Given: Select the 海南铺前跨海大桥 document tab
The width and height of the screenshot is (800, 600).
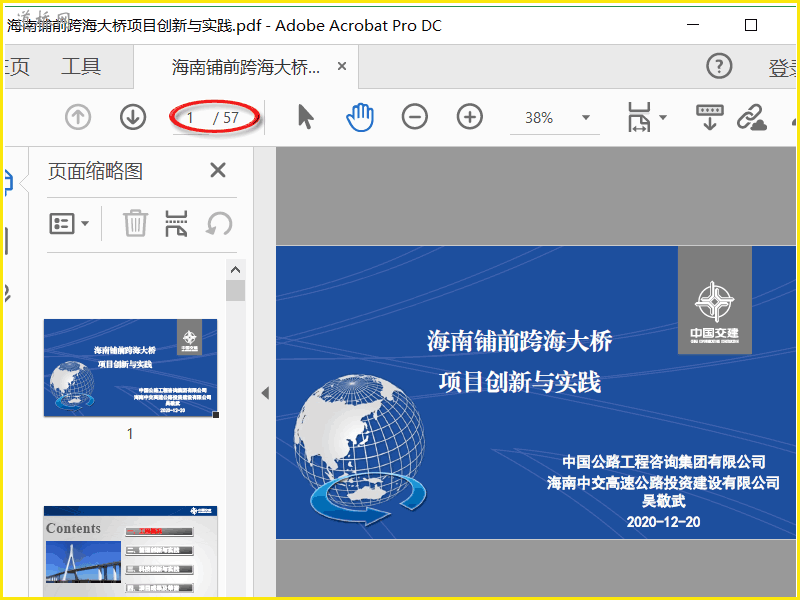Looking at the screenshot, I should point(245,67).
